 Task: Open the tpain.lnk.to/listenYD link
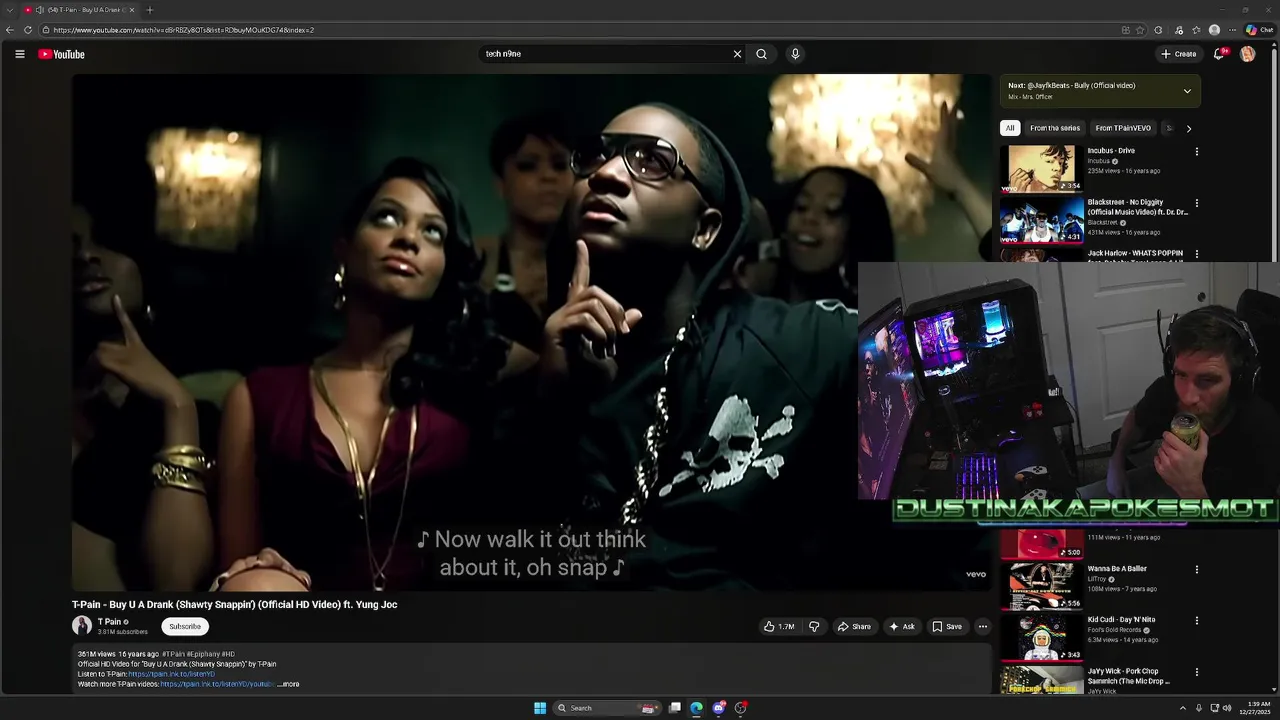pos(171,674)
